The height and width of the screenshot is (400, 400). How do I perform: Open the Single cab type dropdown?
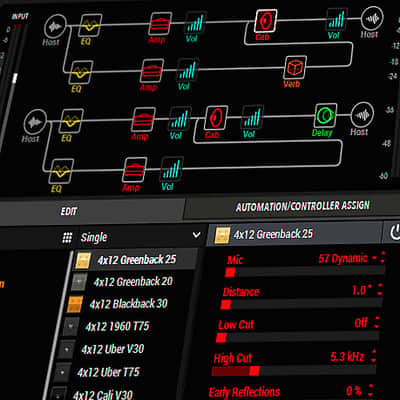point(140,236)
